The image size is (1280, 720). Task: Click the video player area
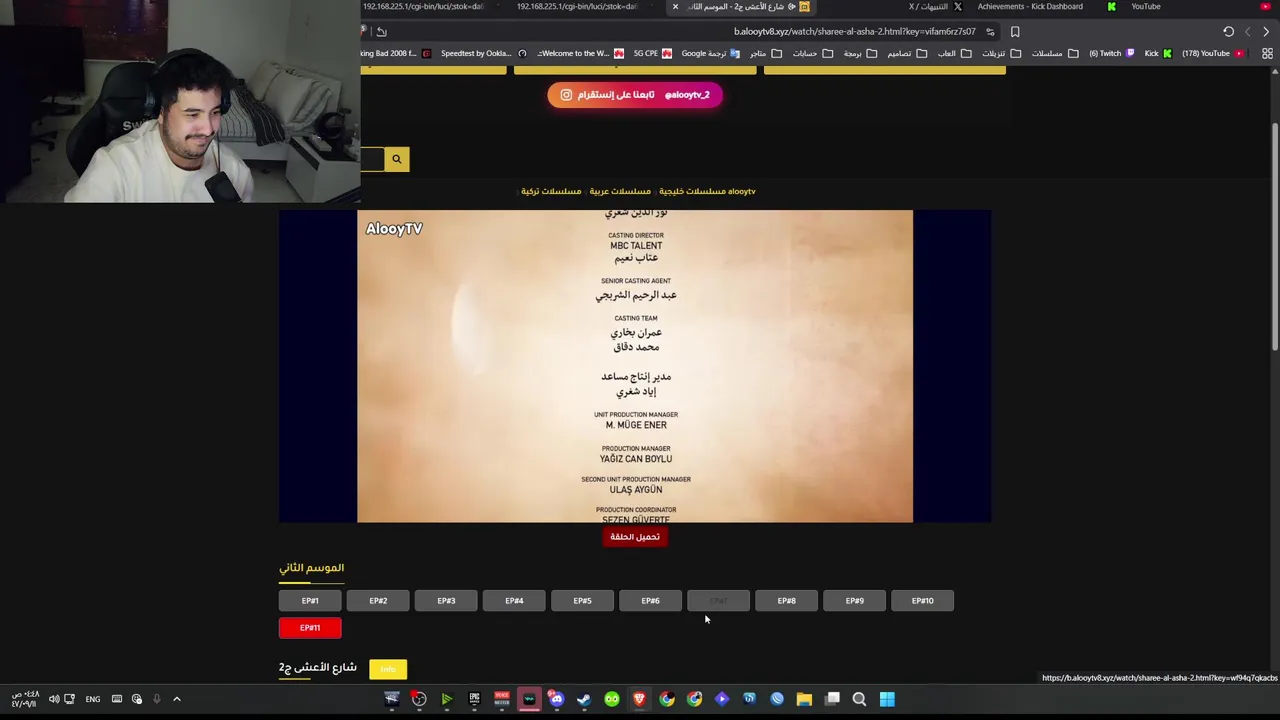coord(635,366)
